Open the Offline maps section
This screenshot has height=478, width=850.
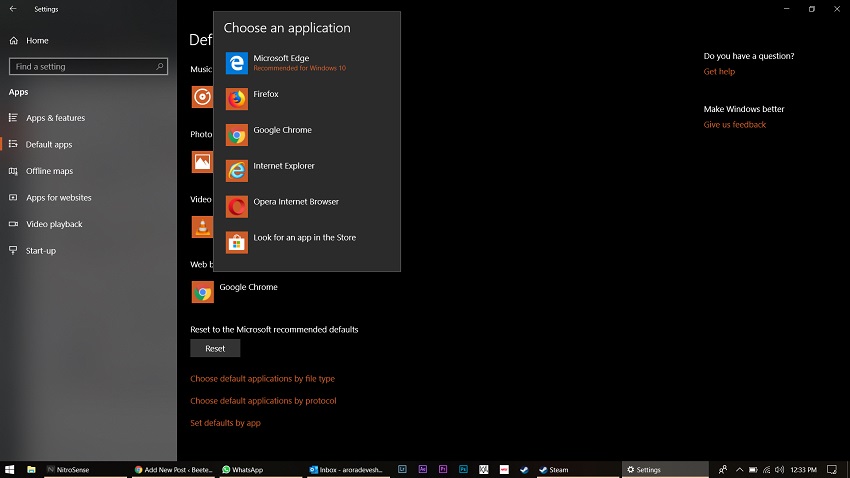(49, 171)
